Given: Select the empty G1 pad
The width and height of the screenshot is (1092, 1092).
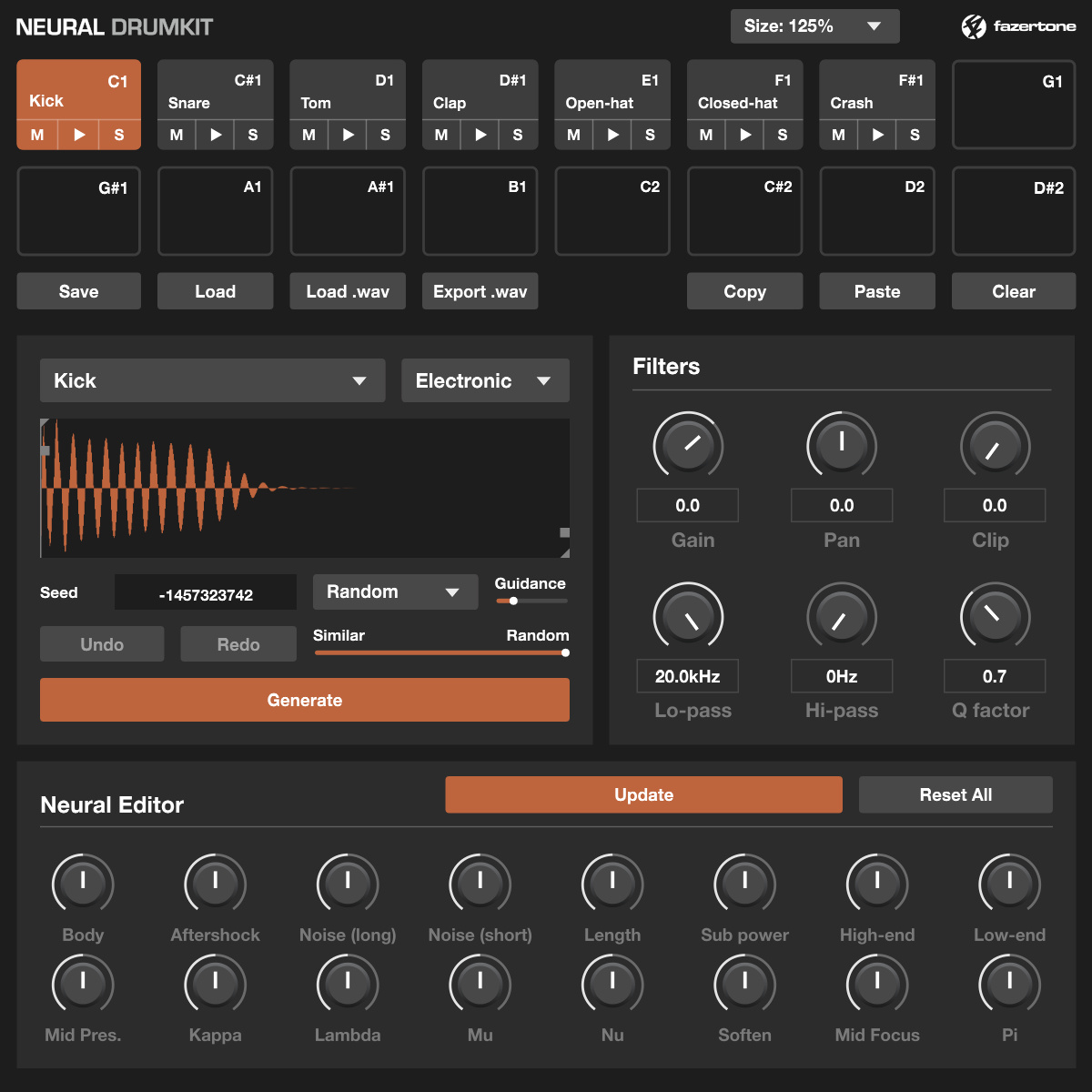Looking at the screenshot, I should 1013,105.
